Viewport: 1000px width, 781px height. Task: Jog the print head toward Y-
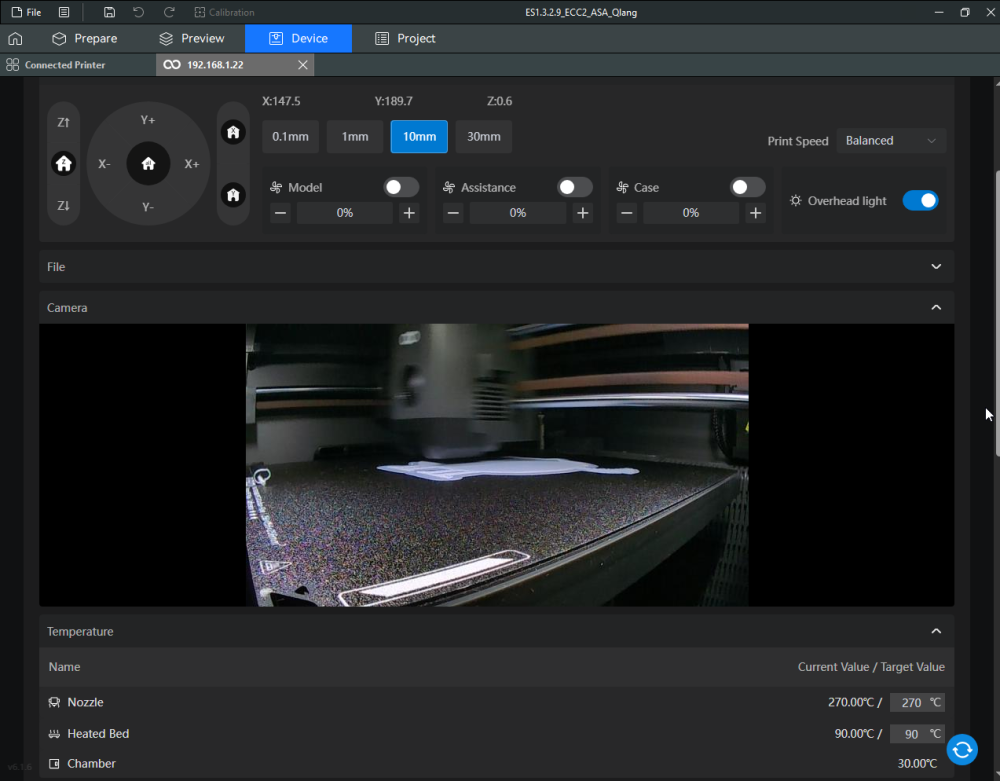tap(148, 207)
